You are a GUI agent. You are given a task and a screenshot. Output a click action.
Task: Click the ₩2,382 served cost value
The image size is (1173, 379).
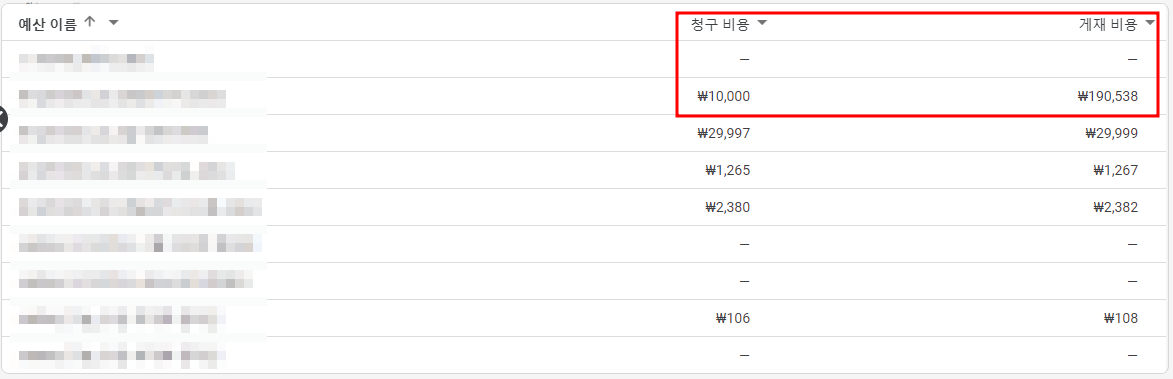[x=1115, y=207]
